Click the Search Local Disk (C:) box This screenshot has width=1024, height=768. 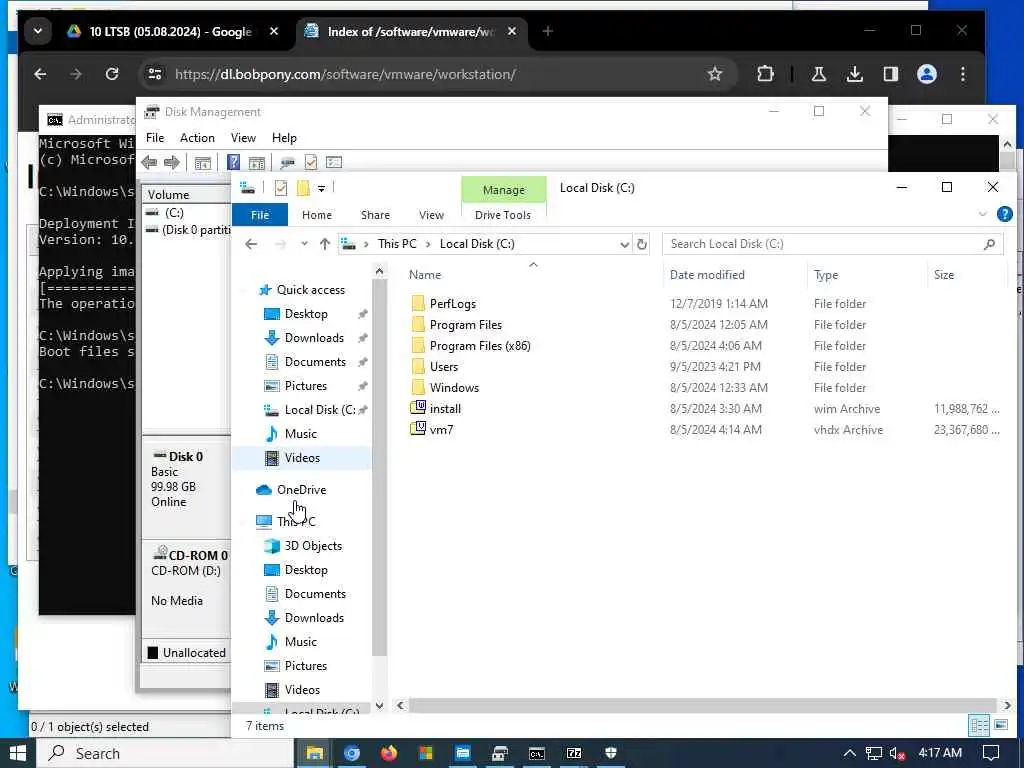point(831,244)
